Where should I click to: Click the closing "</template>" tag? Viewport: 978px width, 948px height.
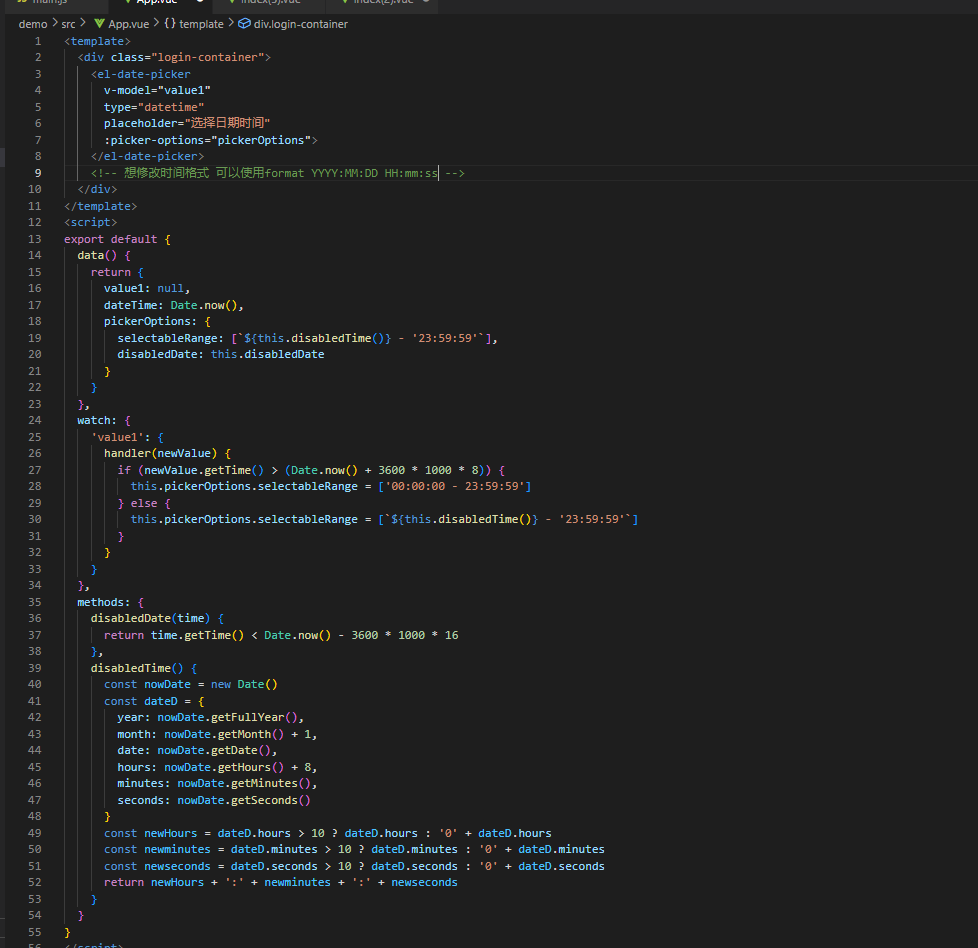(x=100, y=206)
